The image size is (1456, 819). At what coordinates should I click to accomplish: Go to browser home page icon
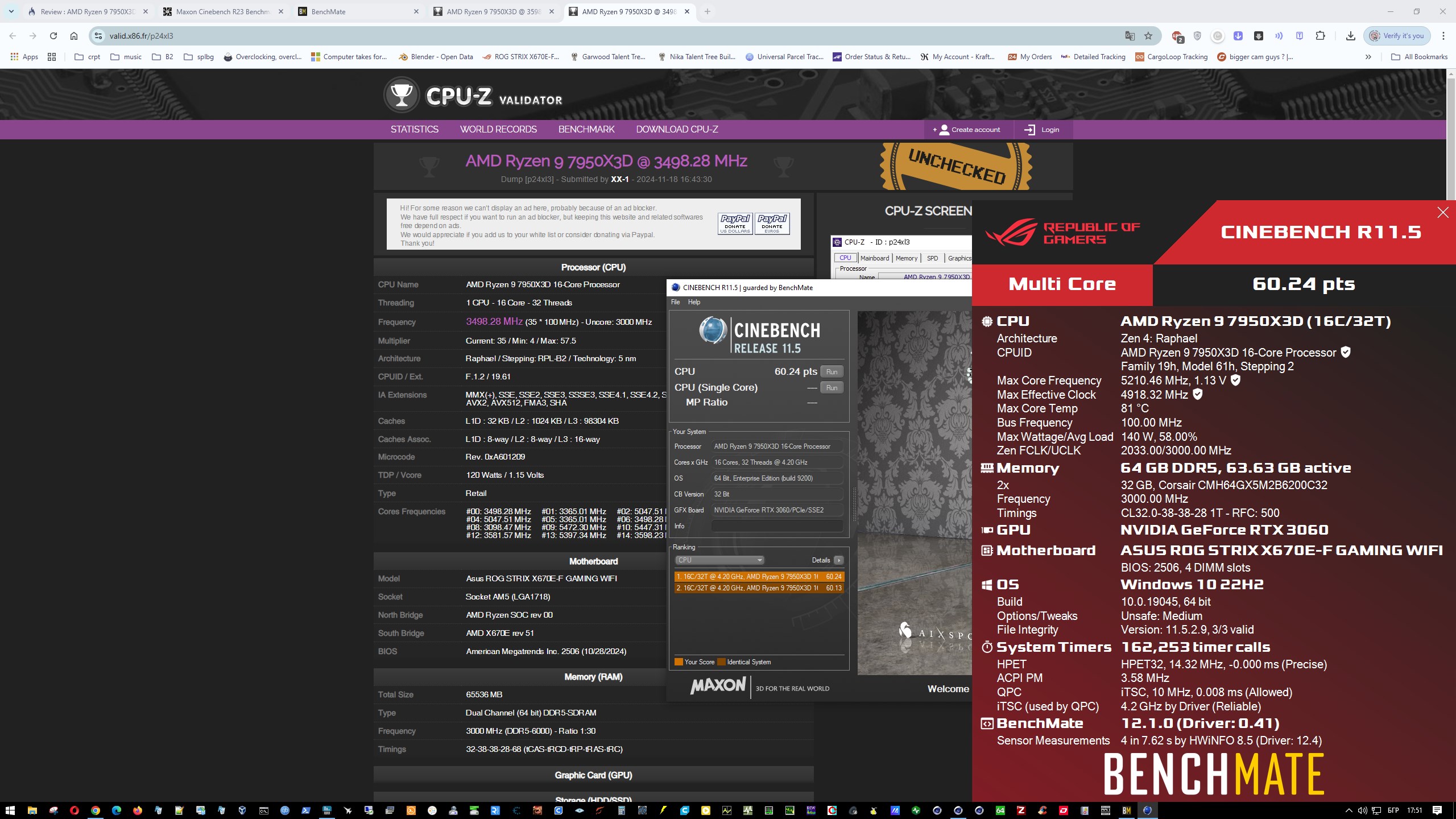[74, 36]
